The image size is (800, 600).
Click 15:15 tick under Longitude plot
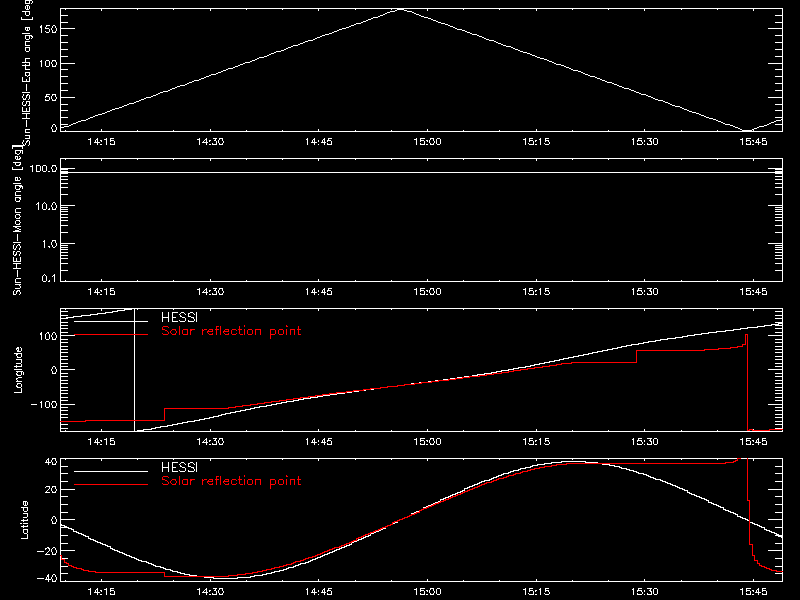(x=536, y=442)
